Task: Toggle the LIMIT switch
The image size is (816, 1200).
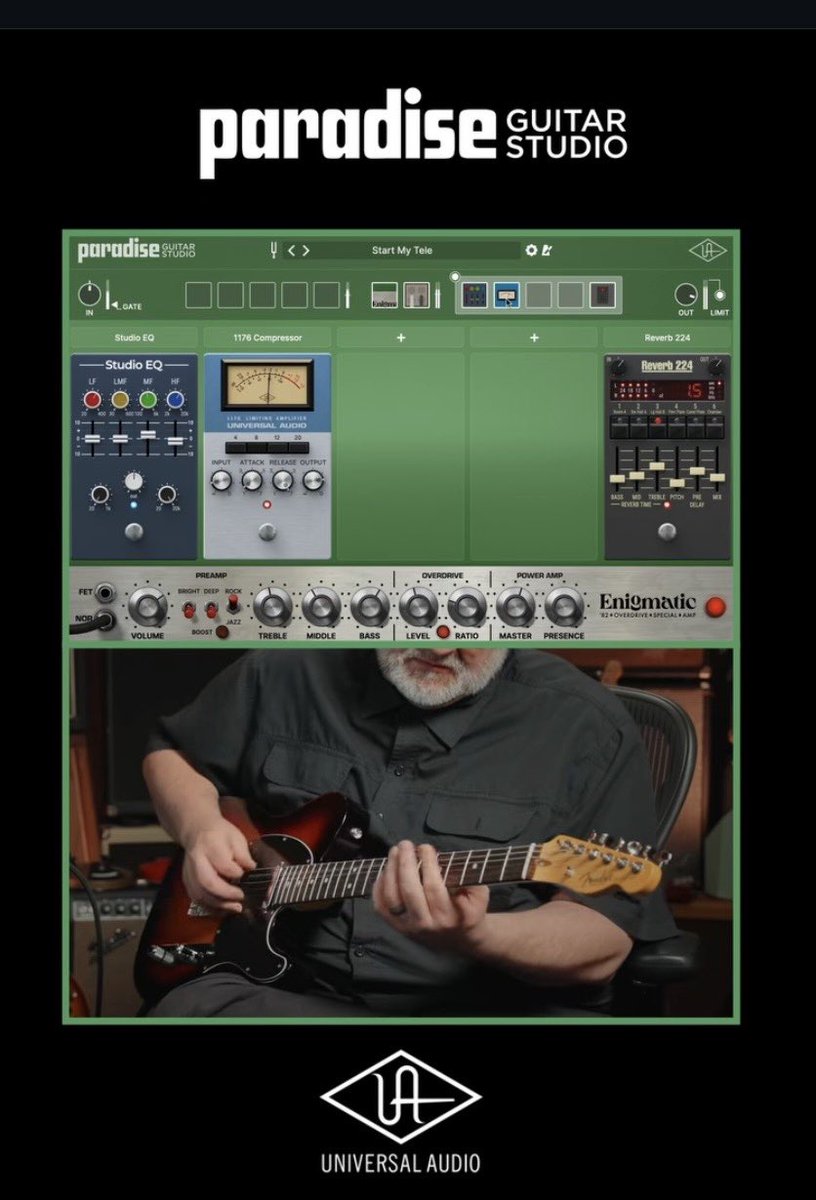Action: pos(718,295)
